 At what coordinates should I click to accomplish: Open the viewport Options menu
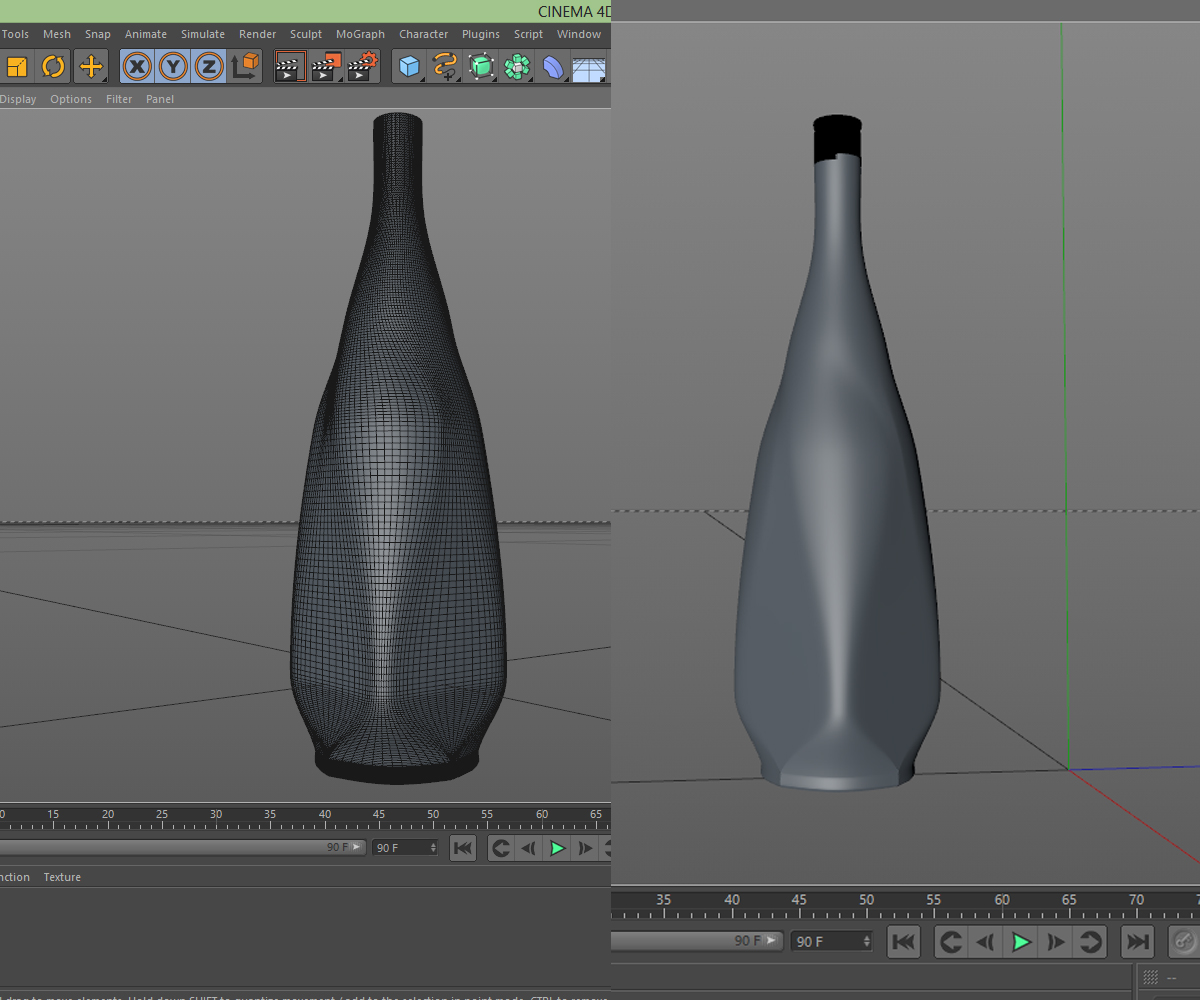pyautogui.click(x=71, y=99)
